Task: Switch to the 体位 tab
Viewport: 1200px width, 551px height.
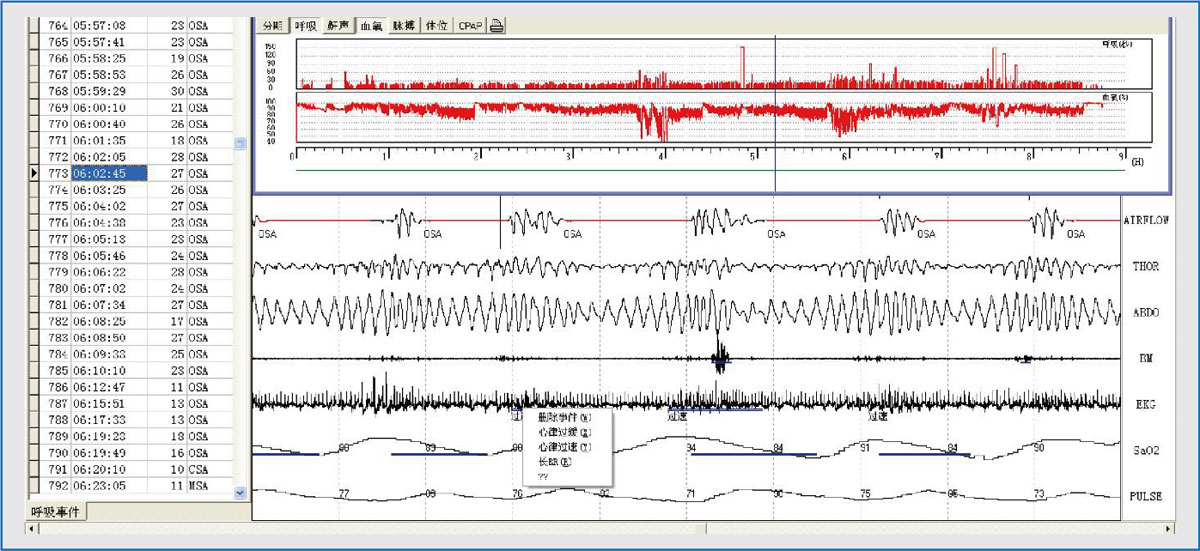Action: click(436, 26)
